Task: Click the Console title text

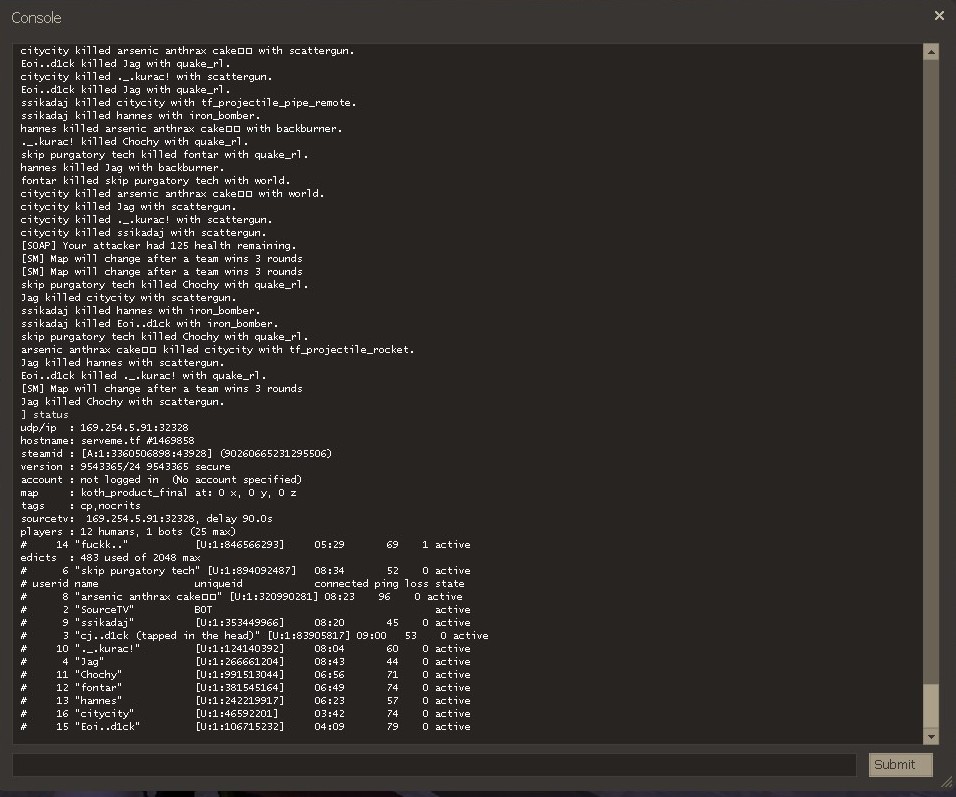Action: click(36, 17)
